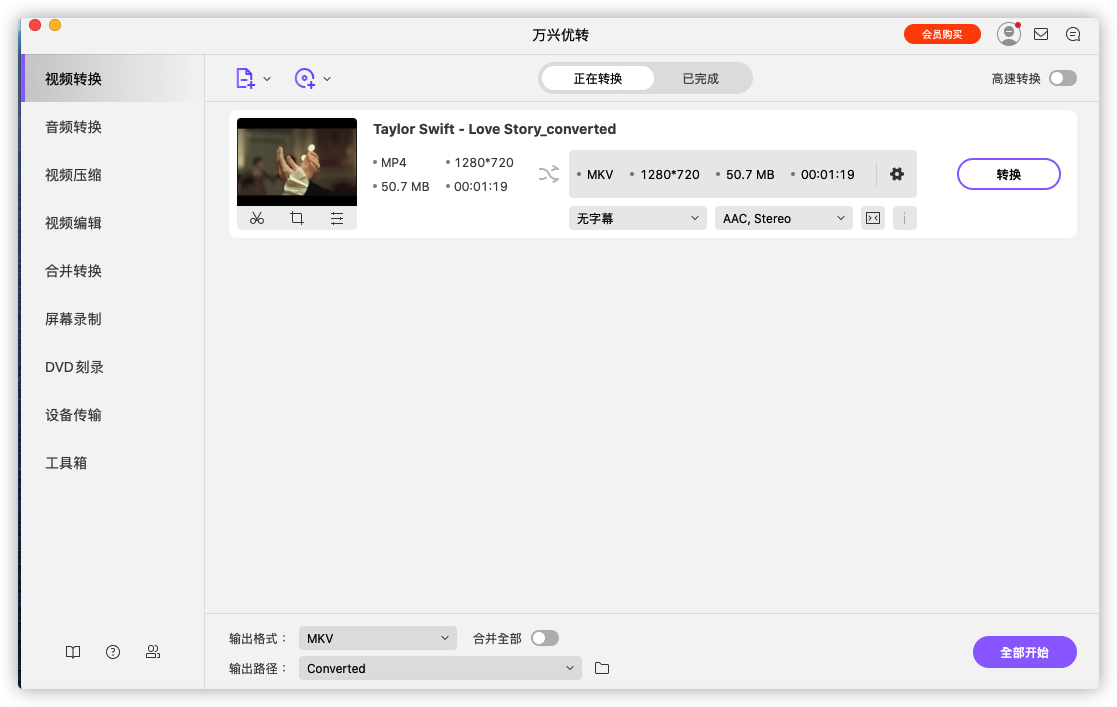The image size is (1117, 707).
Task: Click the help question mark icon
Action: tap(112, 651)
